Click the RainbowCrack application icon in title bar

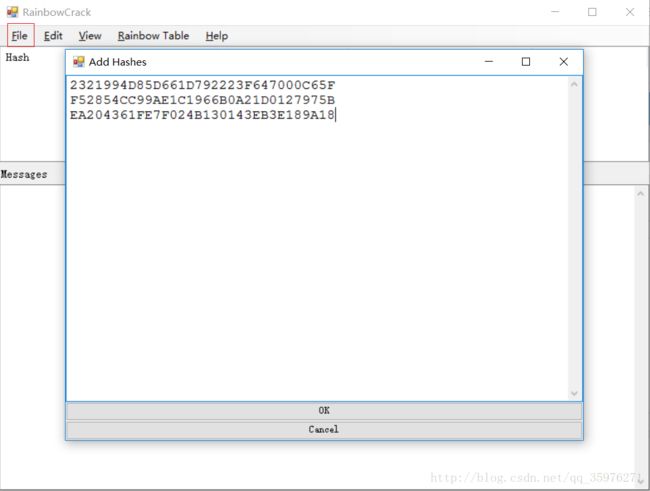pos(12,12)
